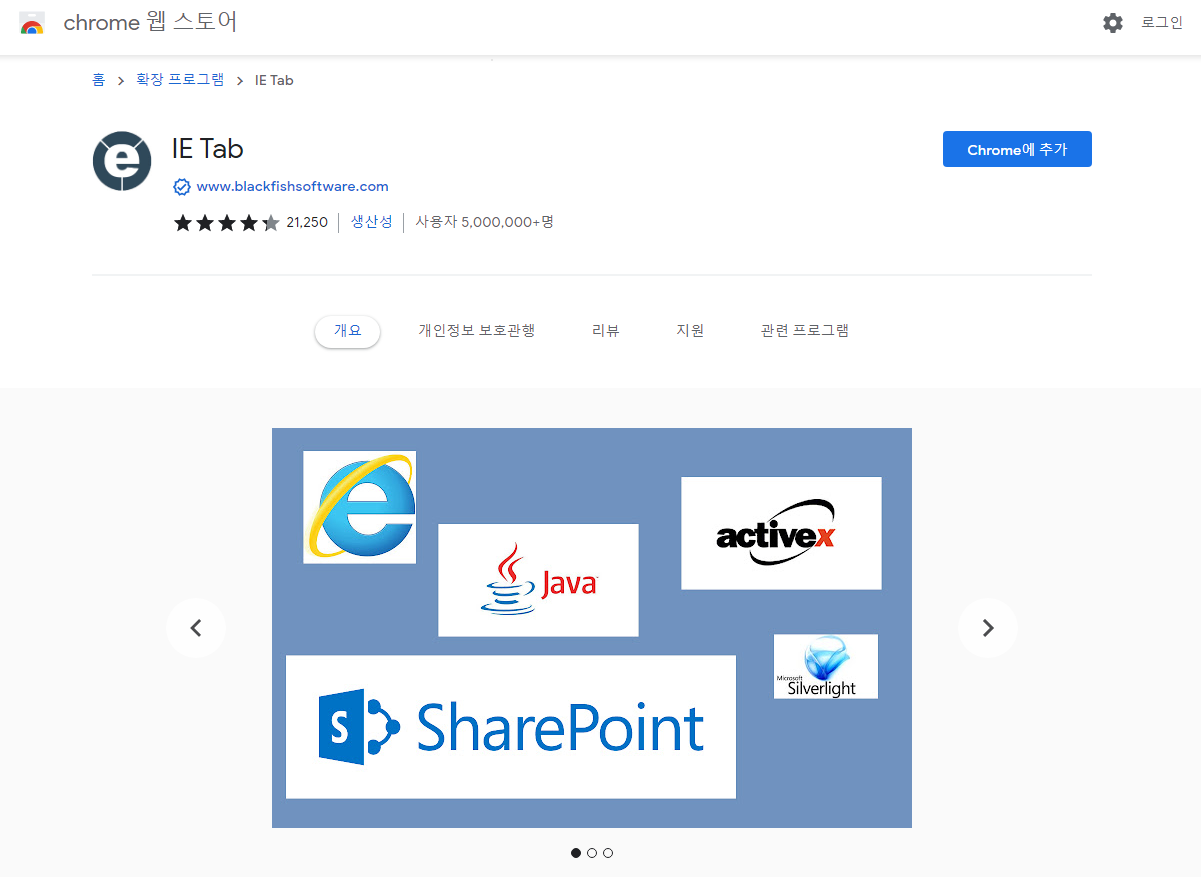Screen dimensions: 1201x877
Task: Click the star rating icons
Action: tap(227, 223)
